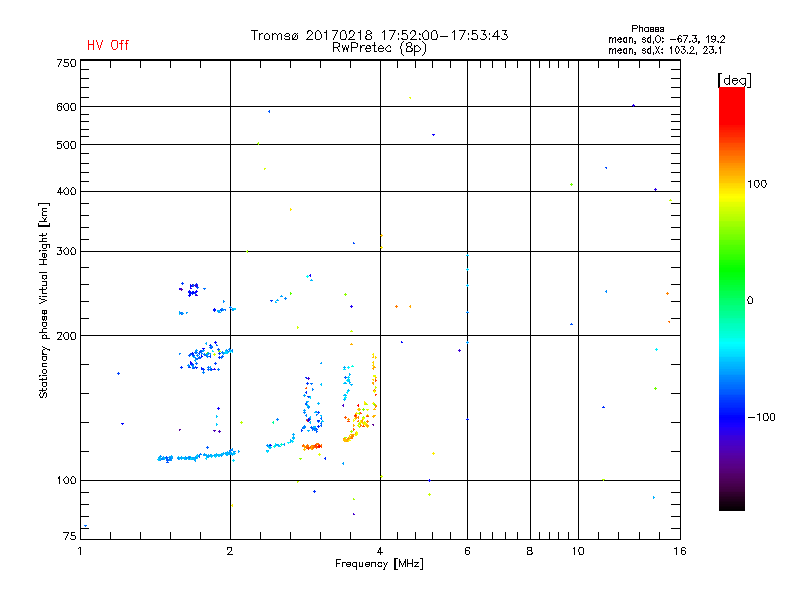Click the y-axis tick label '75'

(70, 536)
